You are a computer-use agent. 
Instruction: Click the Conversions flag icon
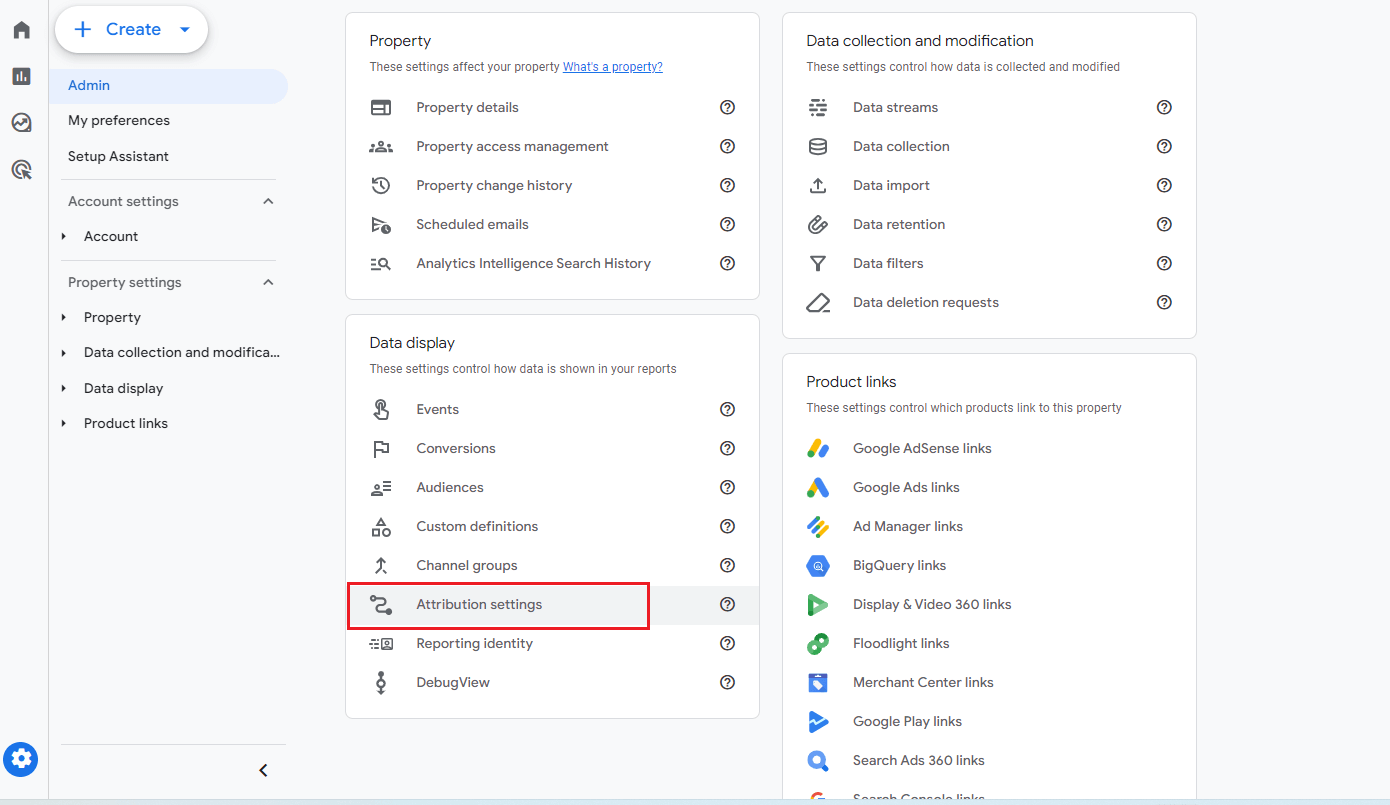[381, 448]
